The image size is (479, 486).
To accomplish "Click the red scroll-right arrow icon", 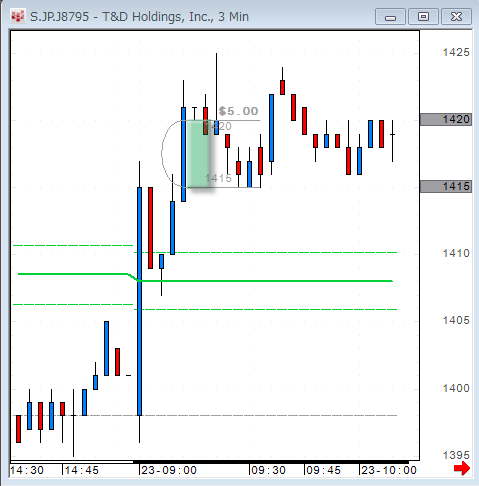I will coord(462,468).
